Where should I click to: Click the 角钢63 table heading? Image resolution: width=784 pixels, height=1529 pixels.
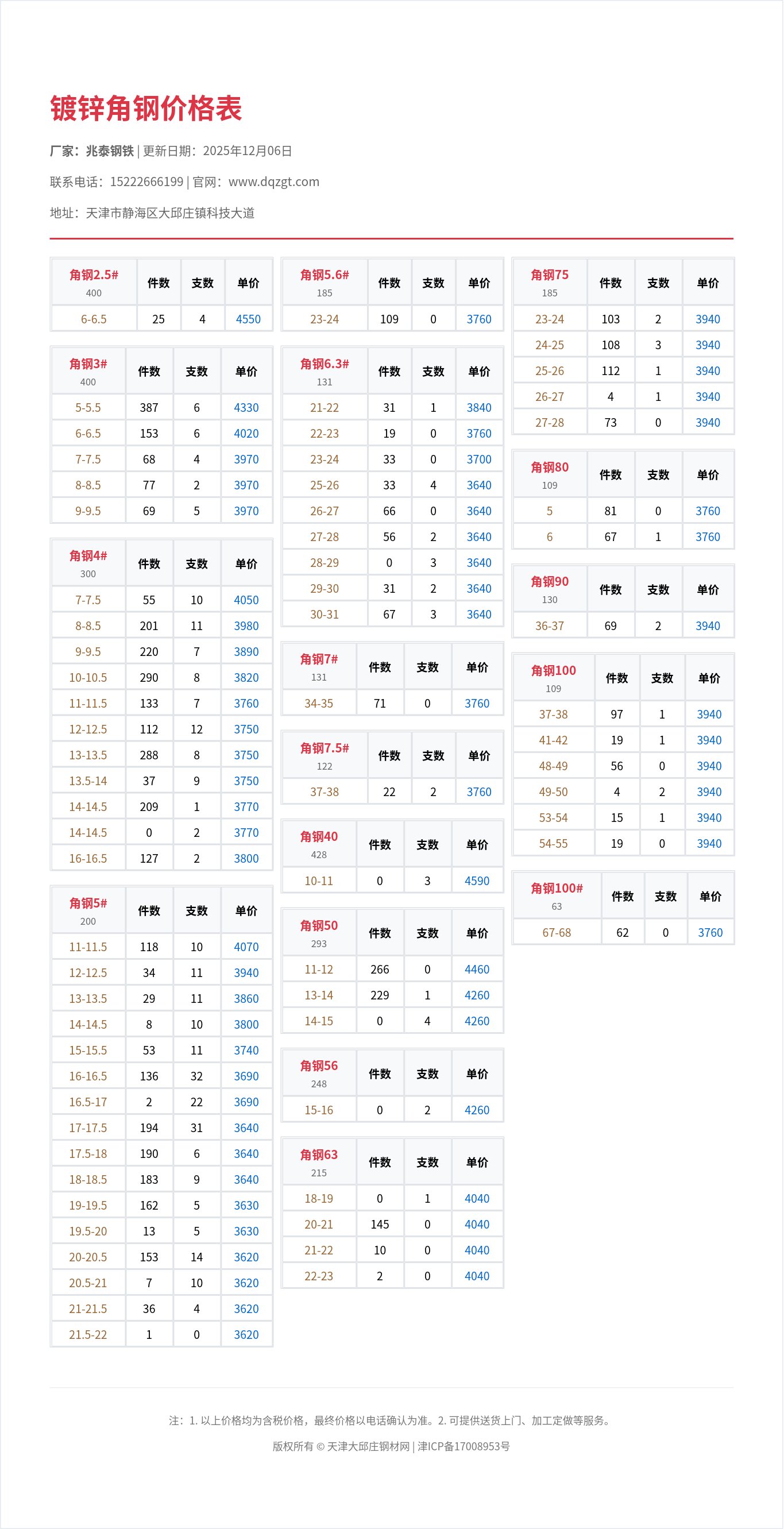click(x=319, y=1155)
